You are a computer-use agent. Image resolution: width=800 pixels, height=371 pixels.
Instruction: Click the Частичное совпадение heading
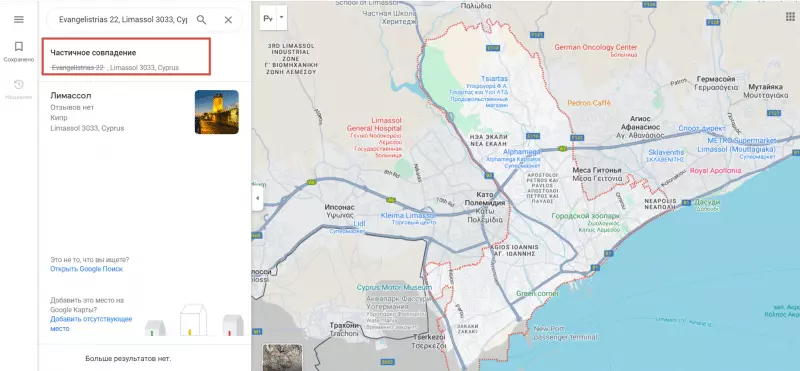pos(93,53)
